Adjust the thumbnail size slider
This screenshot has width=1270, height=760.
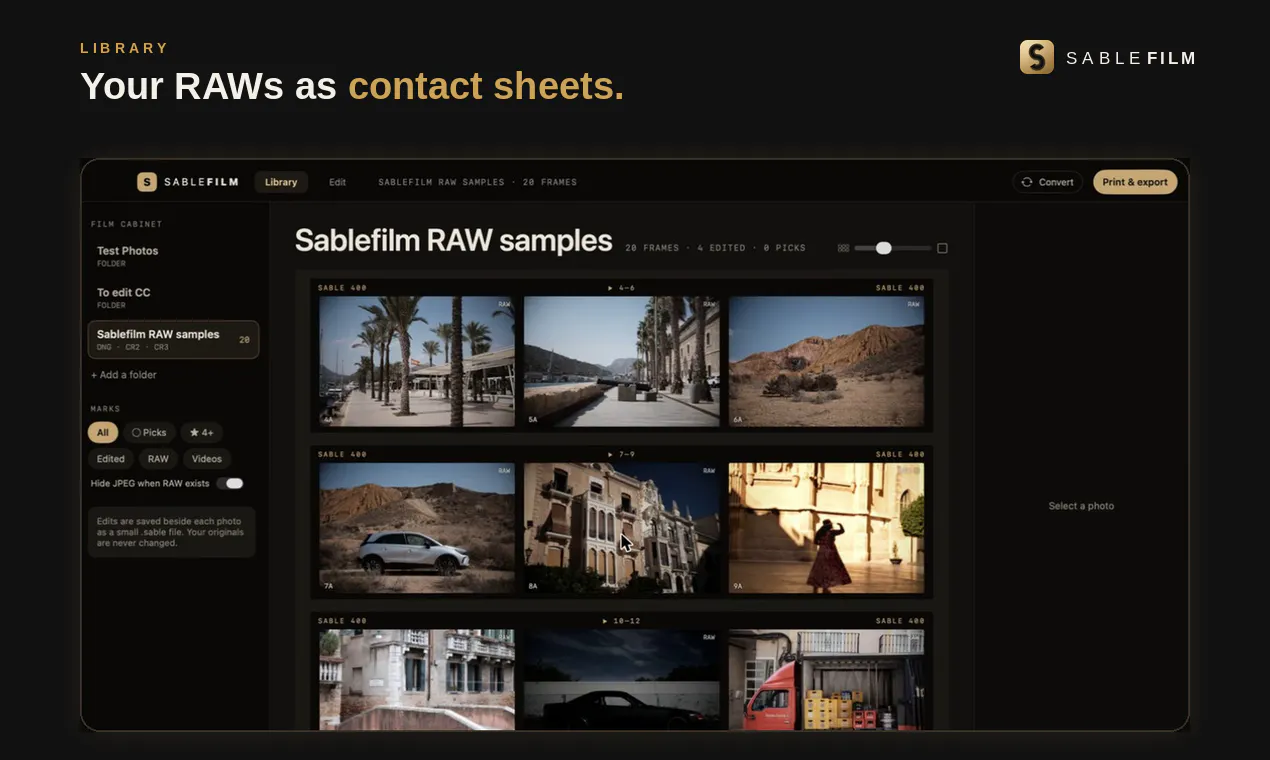pos(892,248)
